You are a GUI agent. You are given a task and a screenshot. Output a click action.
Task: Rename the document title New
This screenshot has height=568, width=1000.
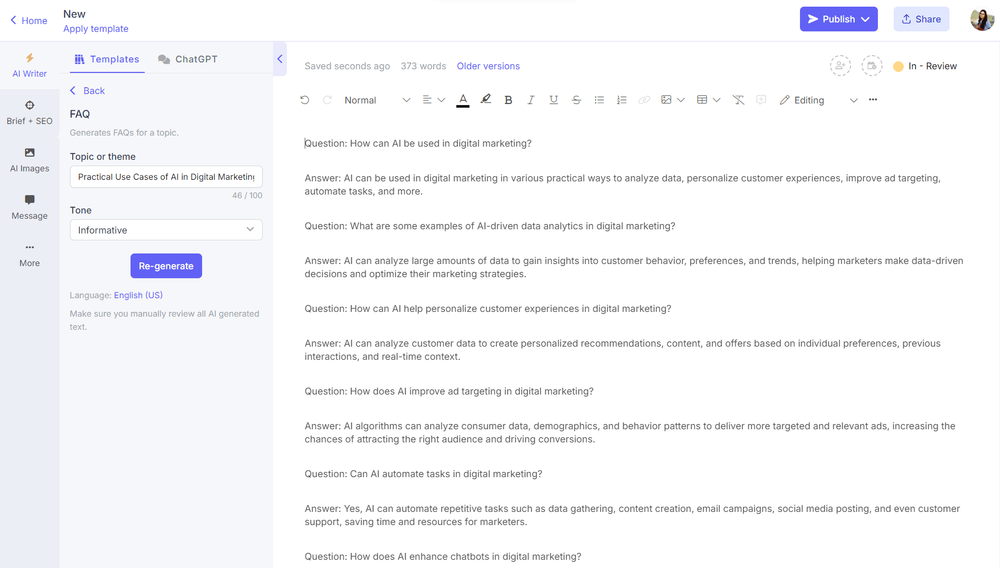point(75,14)
